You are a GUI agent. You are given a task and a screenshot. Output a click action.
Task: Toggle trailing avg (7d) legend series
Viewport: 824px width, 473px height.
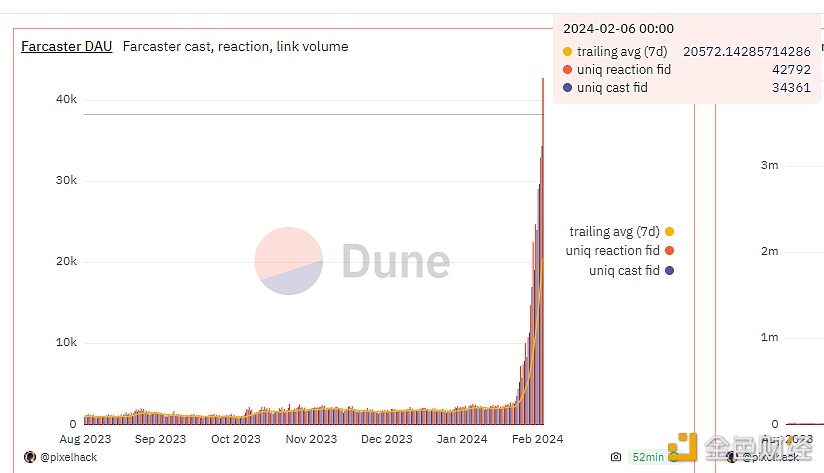(622, 231)
